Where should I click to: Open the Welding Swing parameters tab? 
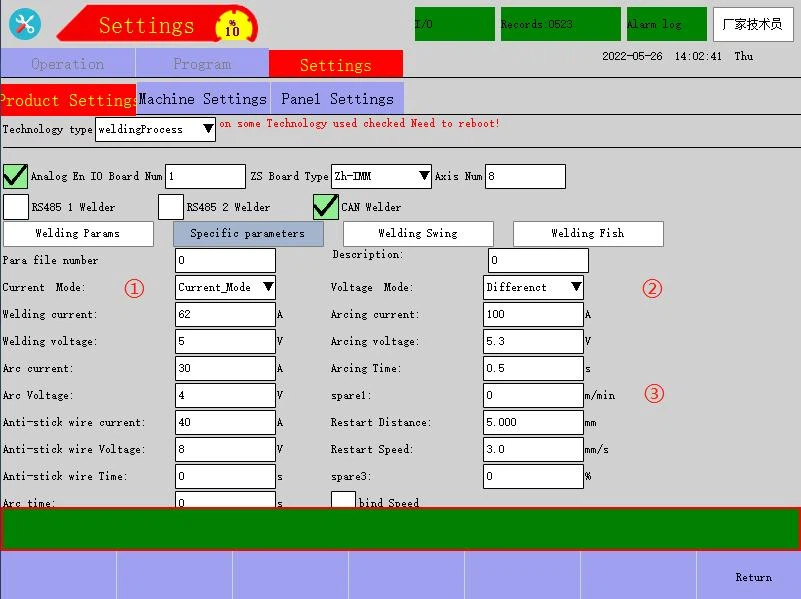pyautogui.click(x=418, y=233)
